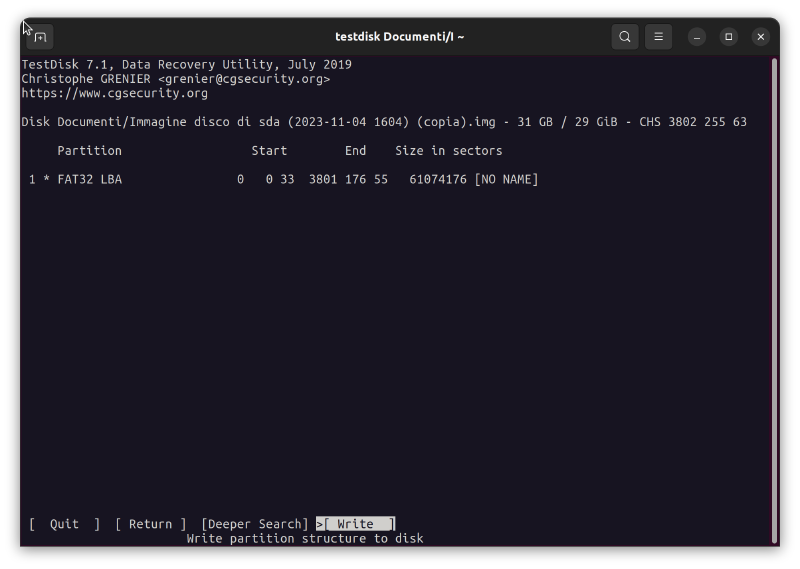
Task: Click the grenier@cgsecurity.org email address
Action: pos(243,79)
